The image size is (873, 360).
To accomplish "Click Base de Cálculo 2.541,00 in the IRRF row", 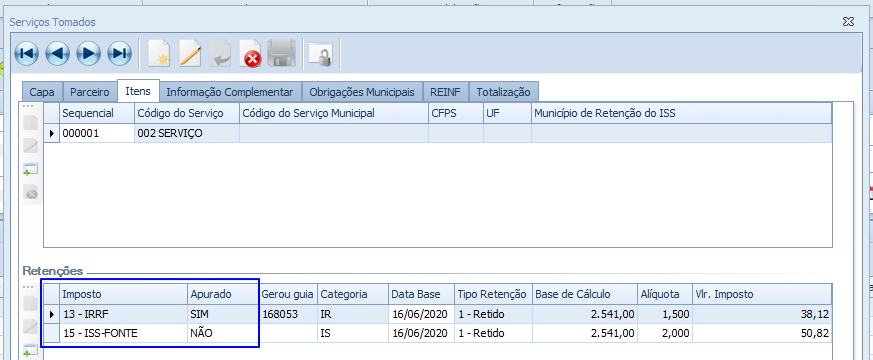I will tap(585, 314).
